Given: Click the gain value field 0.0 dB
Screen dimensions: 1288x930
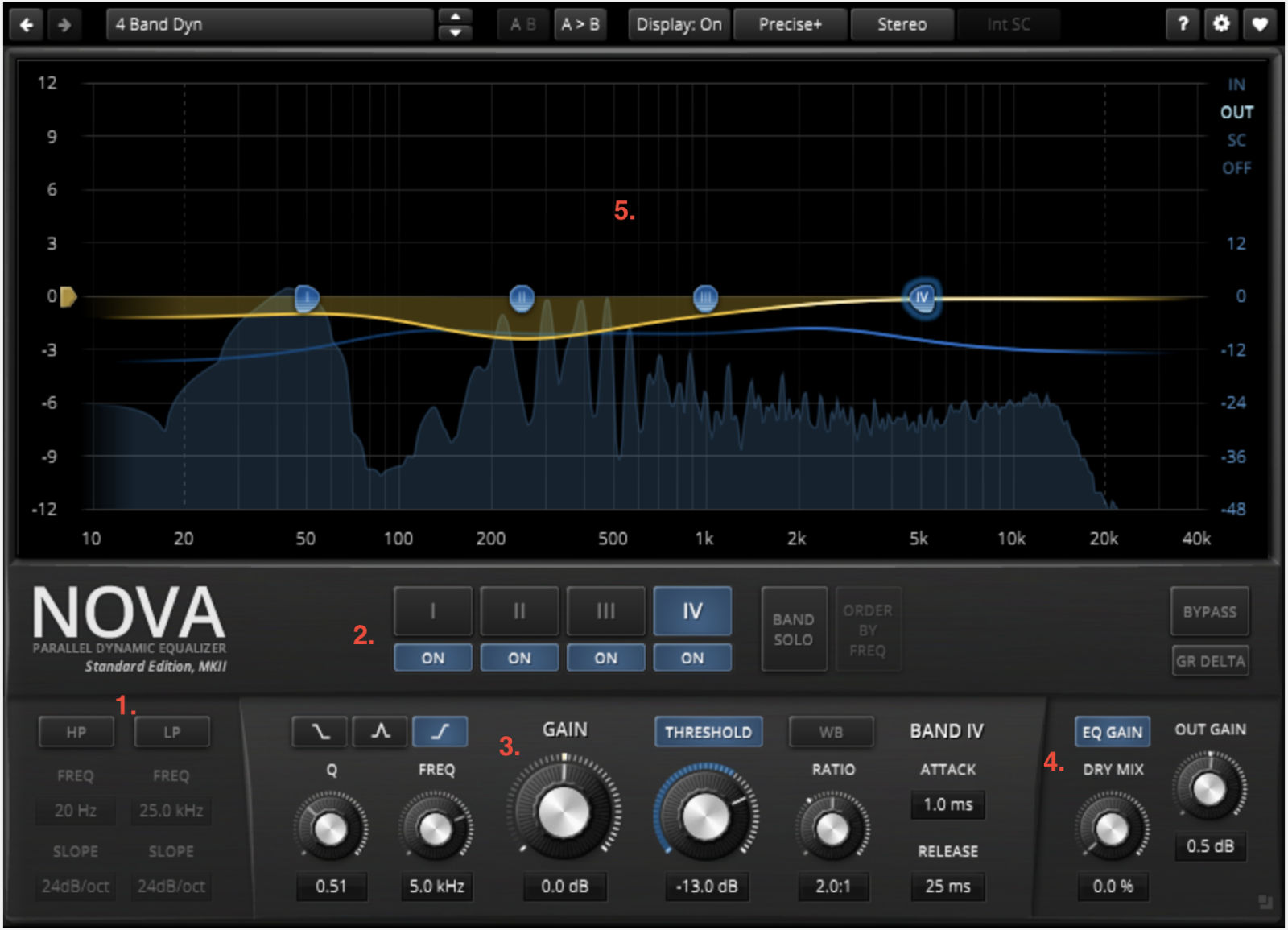Looking at the screenshot, I should 564,887.
